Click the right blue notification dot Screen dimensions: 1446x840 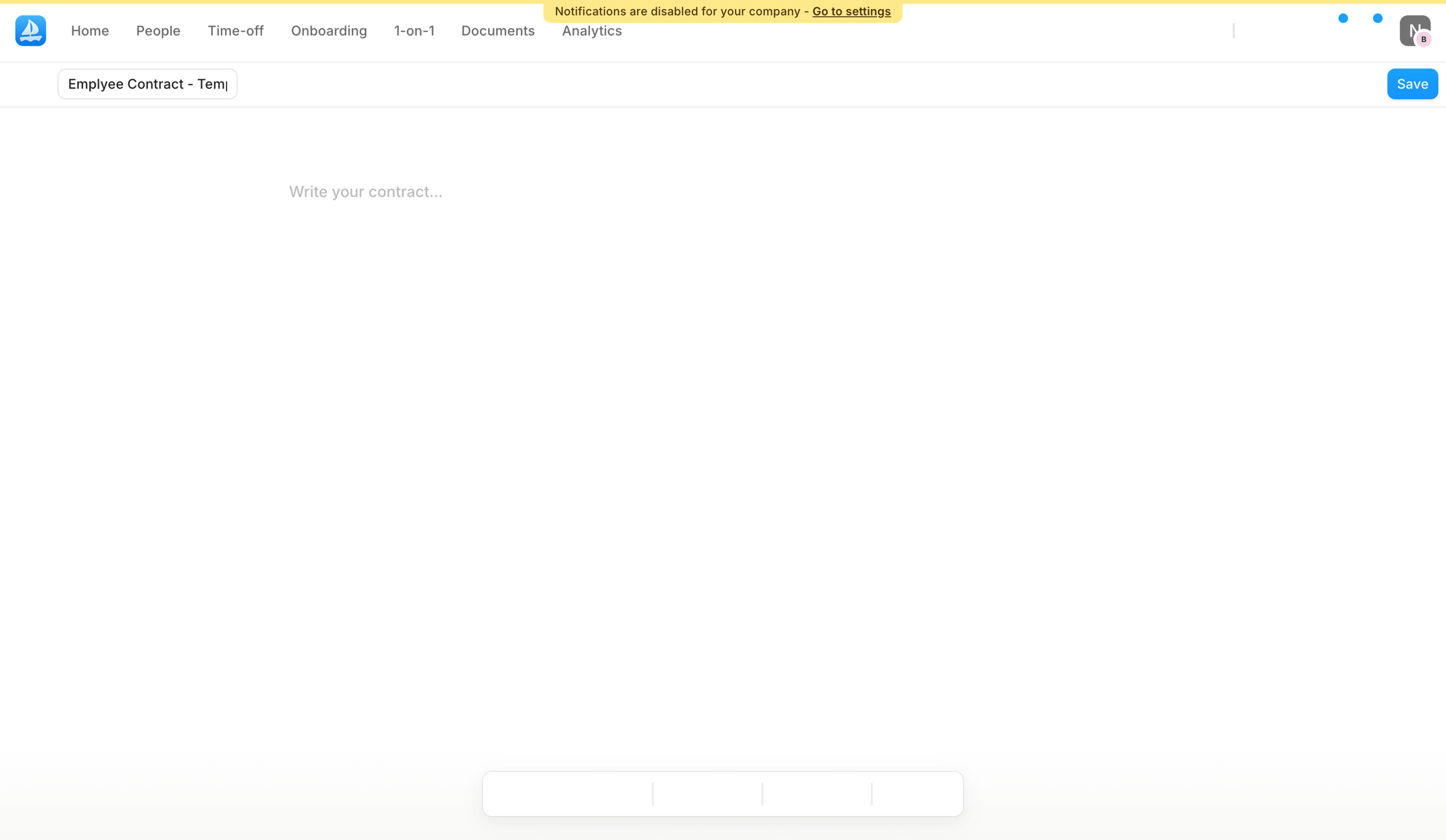(x=1377, y=19)
